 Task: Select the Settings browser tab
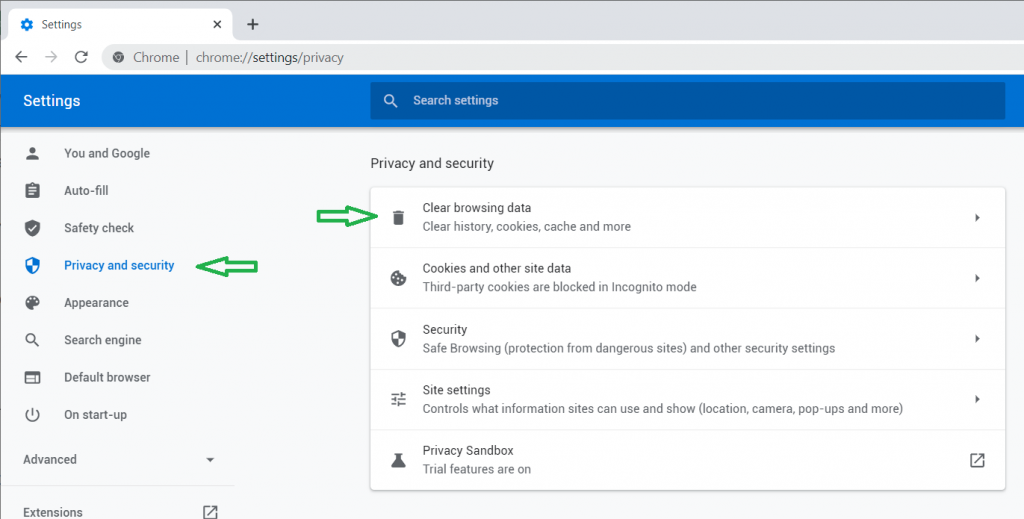(x=120, y=24)
